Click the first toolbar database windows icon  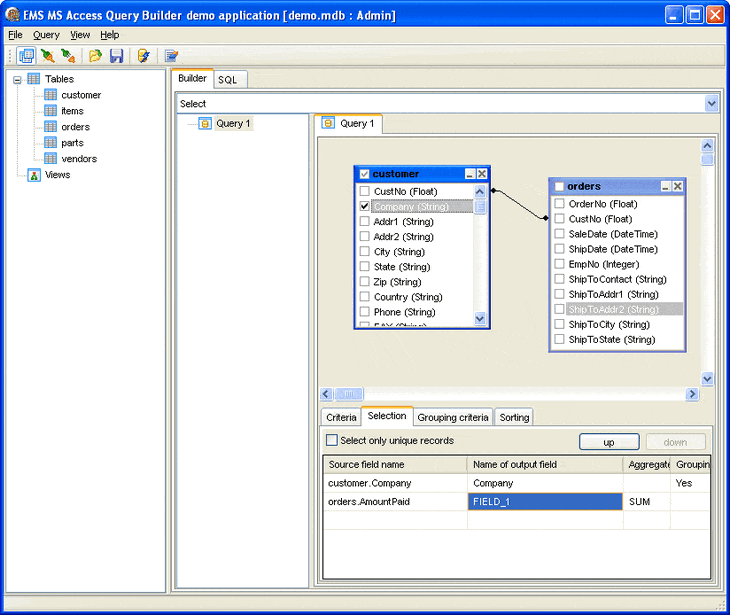(26, 56)
